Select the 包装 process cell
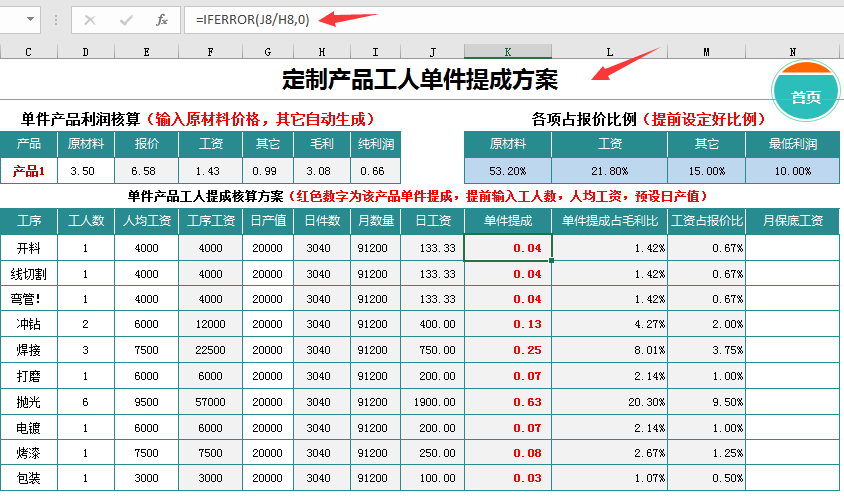This screenshot has height=498, width=844. 29,478
